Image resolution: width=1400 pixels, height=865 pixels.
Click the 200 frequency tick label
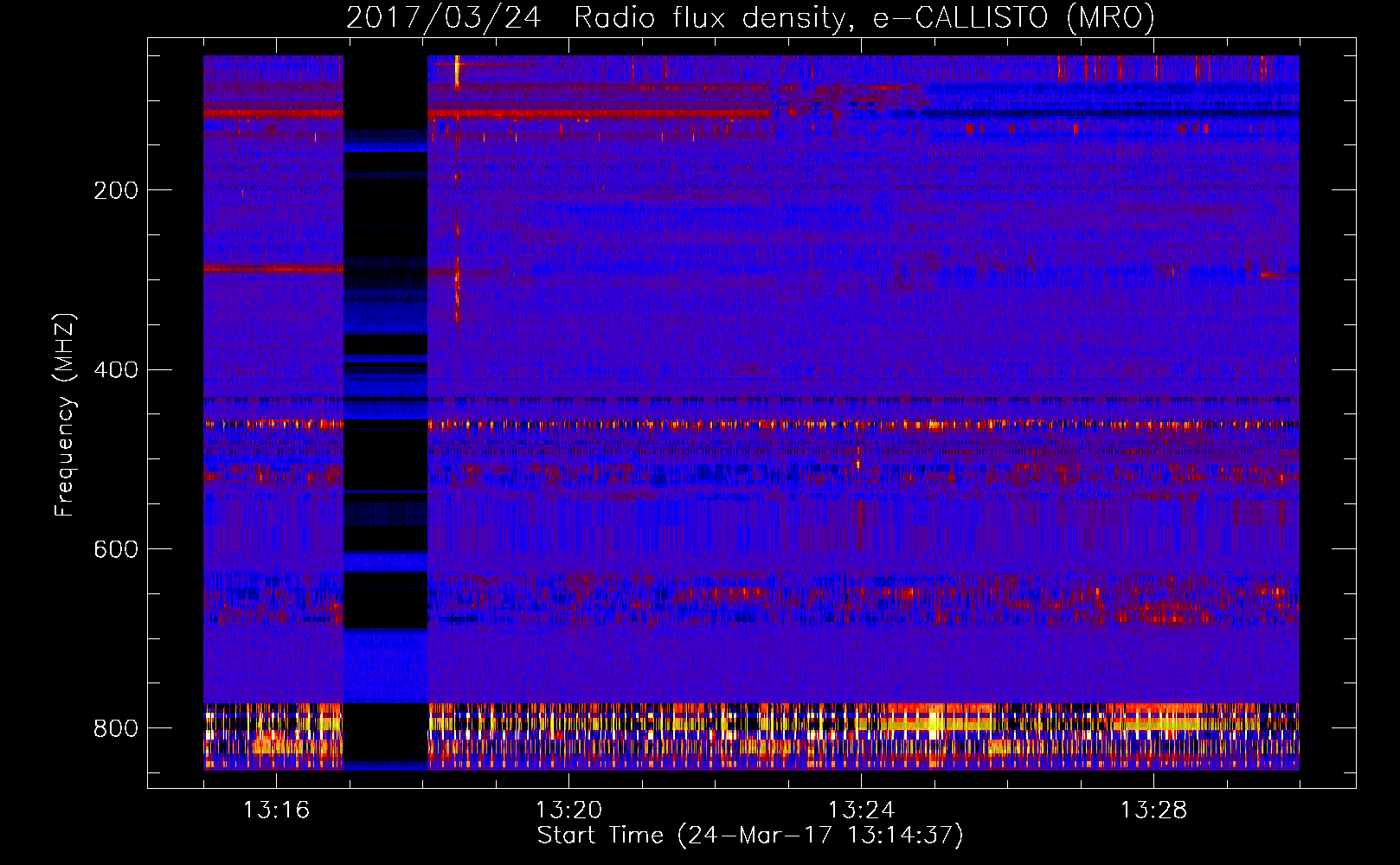[116, 190]
